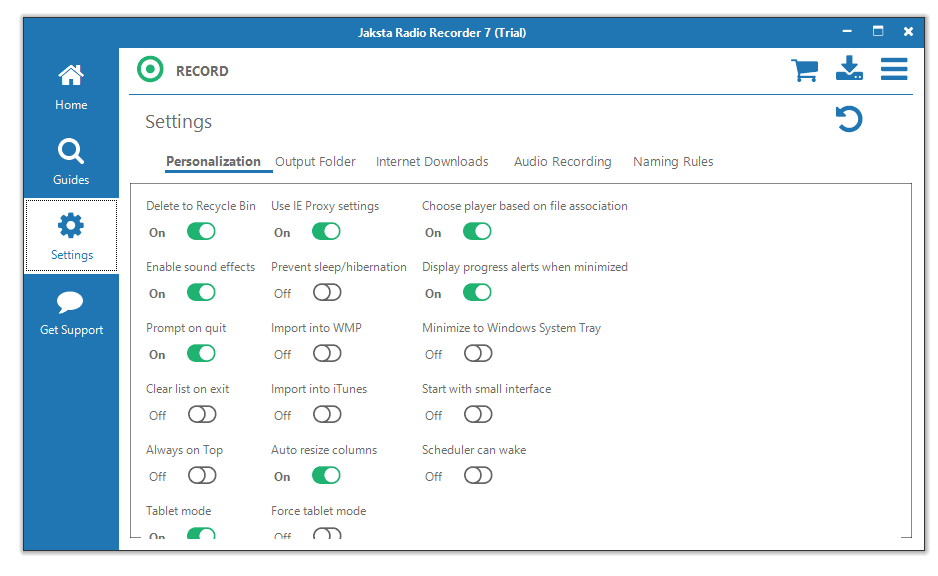
Task: Select the Internet Downloads tab
Action: point(432,162)
